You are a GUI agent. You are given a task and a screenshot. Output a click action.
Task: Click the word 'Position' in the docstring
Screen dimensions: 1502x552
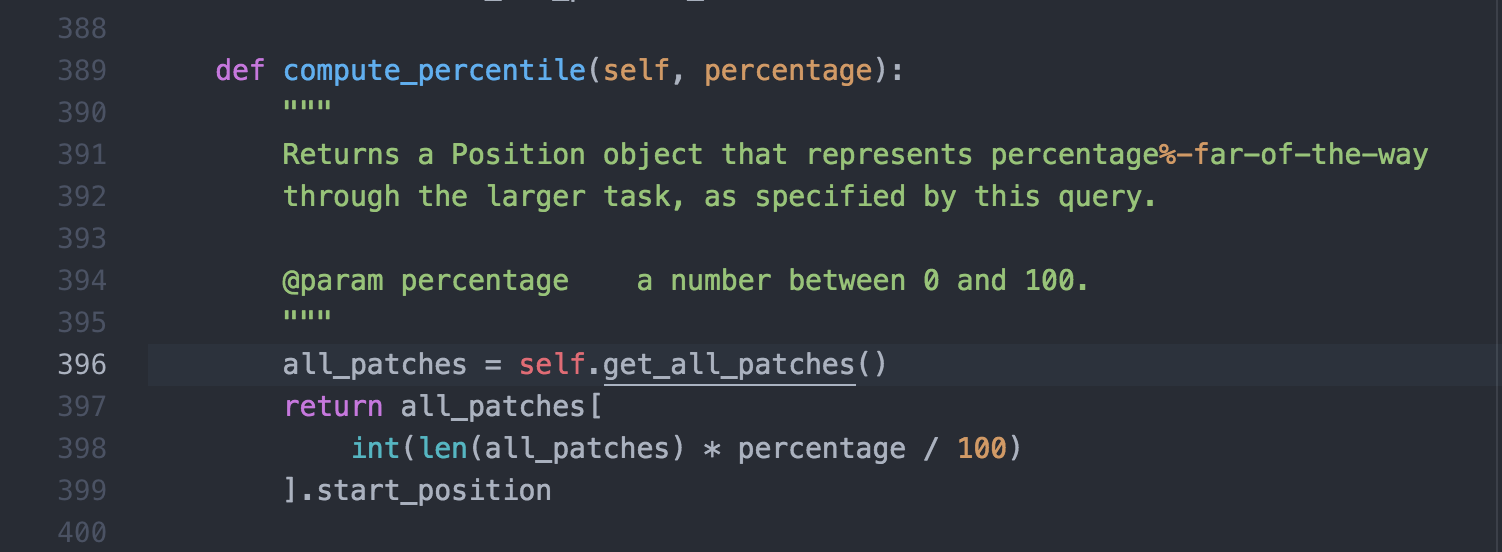pos(518,155)
